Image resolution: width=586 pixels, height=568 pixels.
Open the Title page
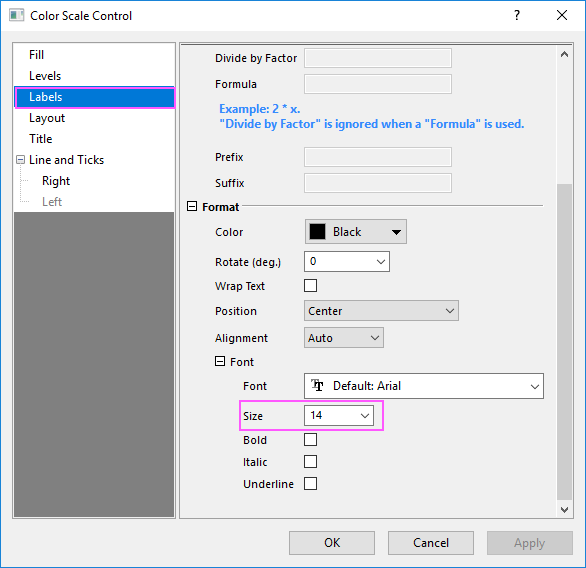(40, 139)
